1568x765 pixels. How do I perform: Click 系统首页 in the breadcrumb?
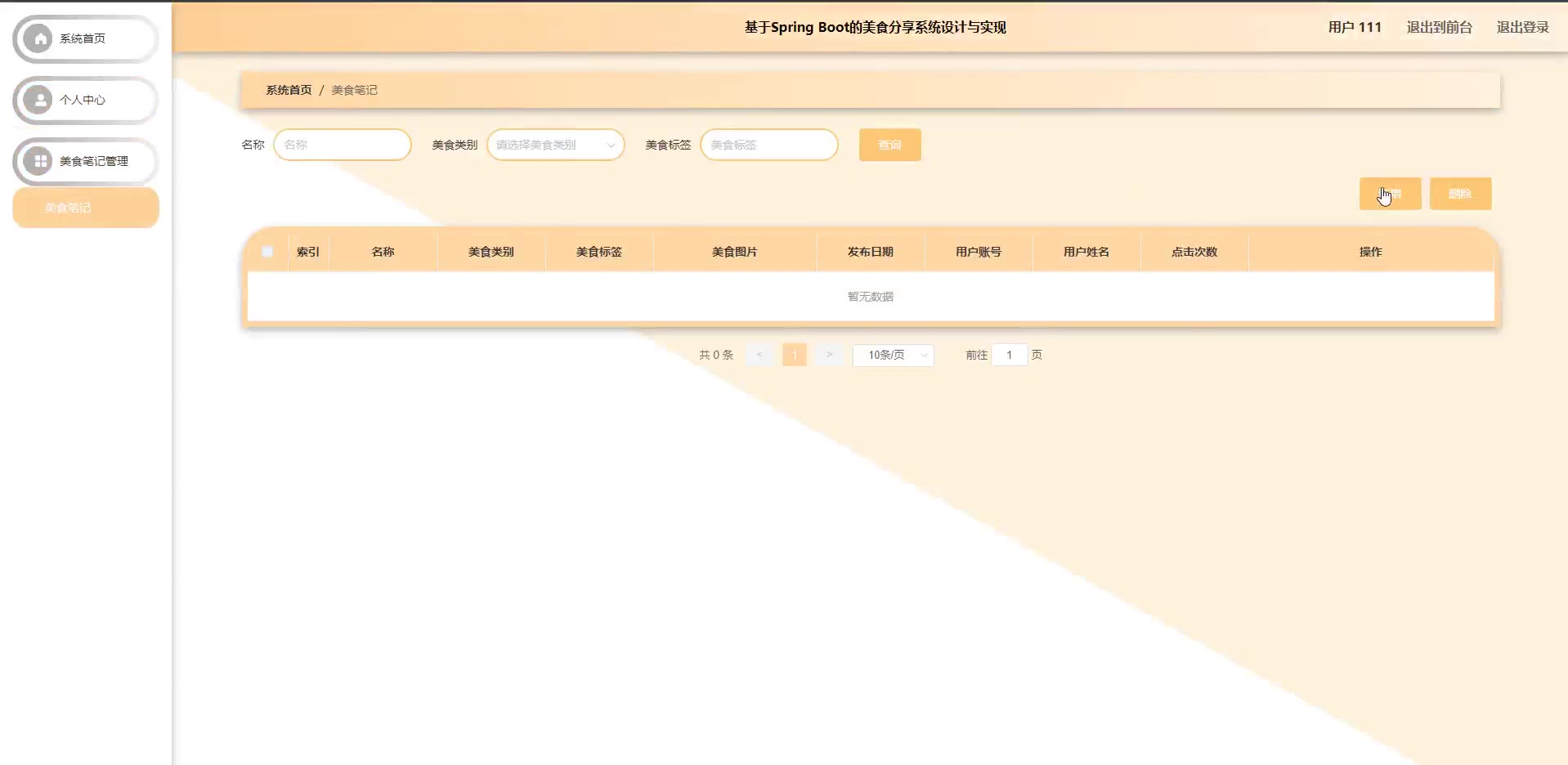point(289,90)
